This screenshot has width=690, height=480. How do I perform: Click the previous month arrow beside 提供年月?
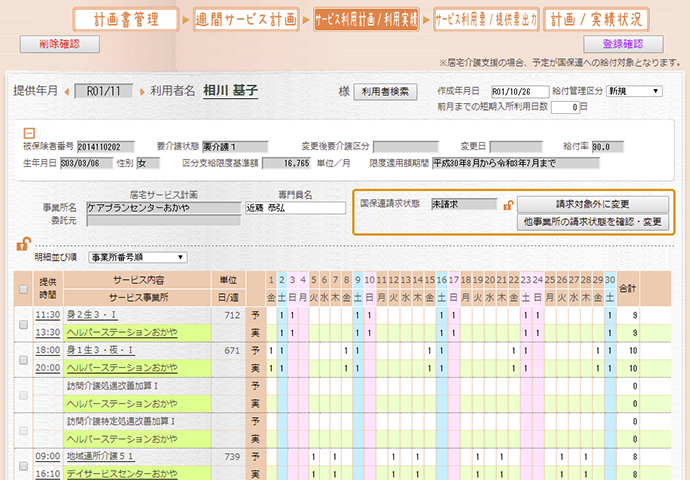tap(68, 93)
